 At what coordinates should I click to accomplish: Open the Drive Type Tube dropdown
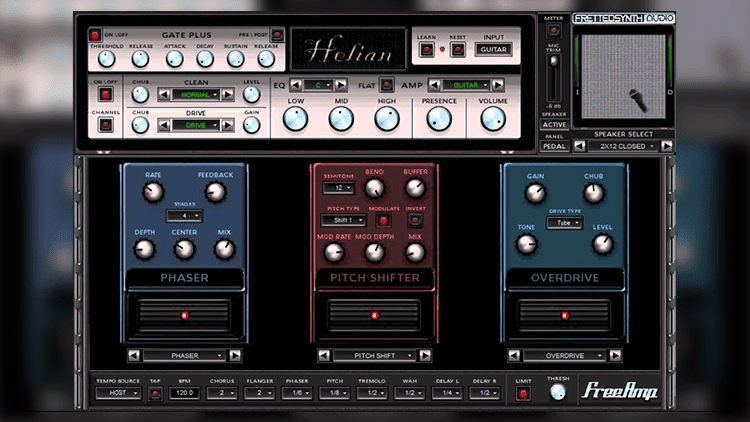coord(564,222)
